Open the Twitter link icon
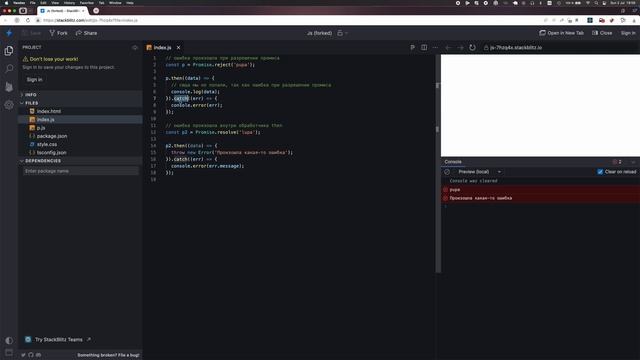640x360 pixels. (x=23, y=355)
